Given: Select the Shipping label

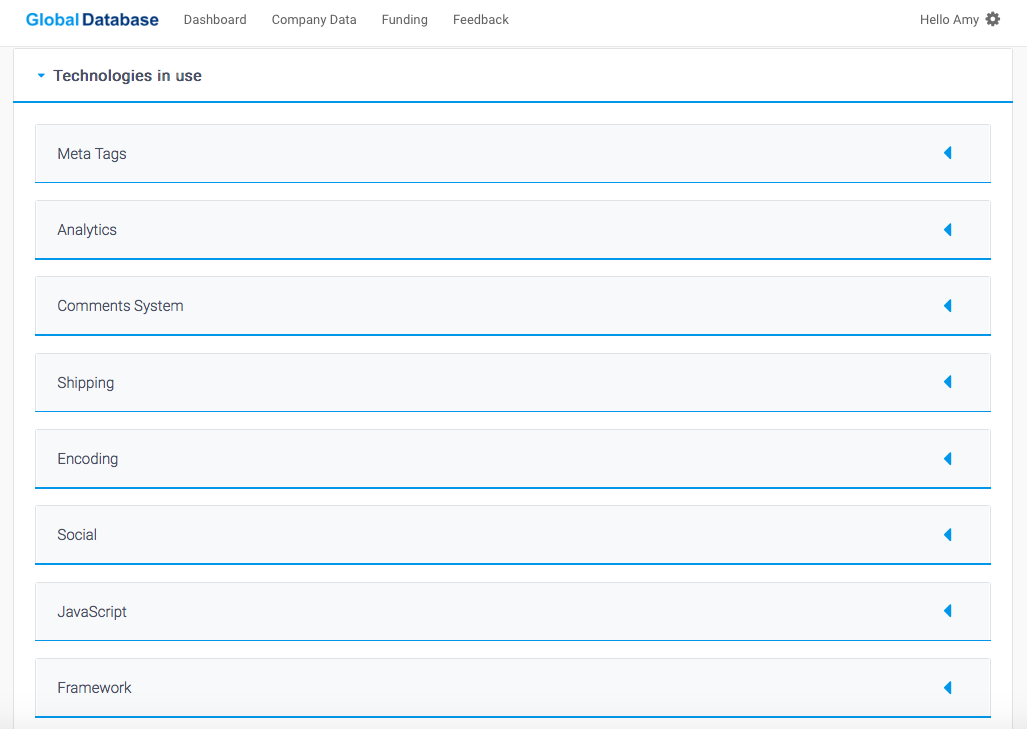Looking at the screenshot, I should 85,383.
